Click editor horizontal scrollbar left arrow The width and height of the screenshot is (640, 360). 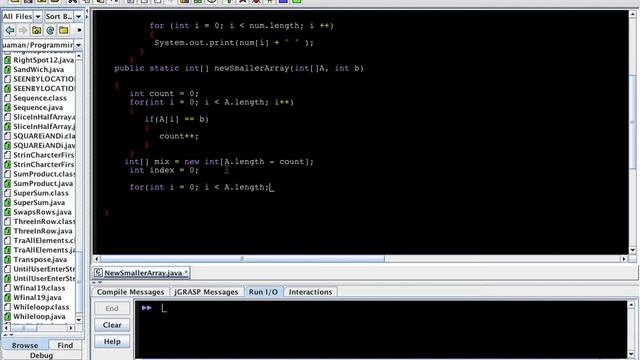click(x=96, y=259)
